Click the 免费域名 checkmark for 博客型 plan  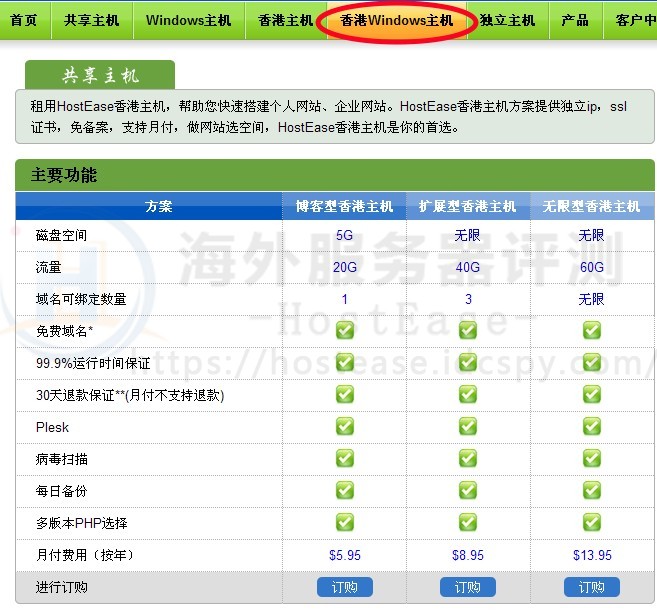pos(345,330)
